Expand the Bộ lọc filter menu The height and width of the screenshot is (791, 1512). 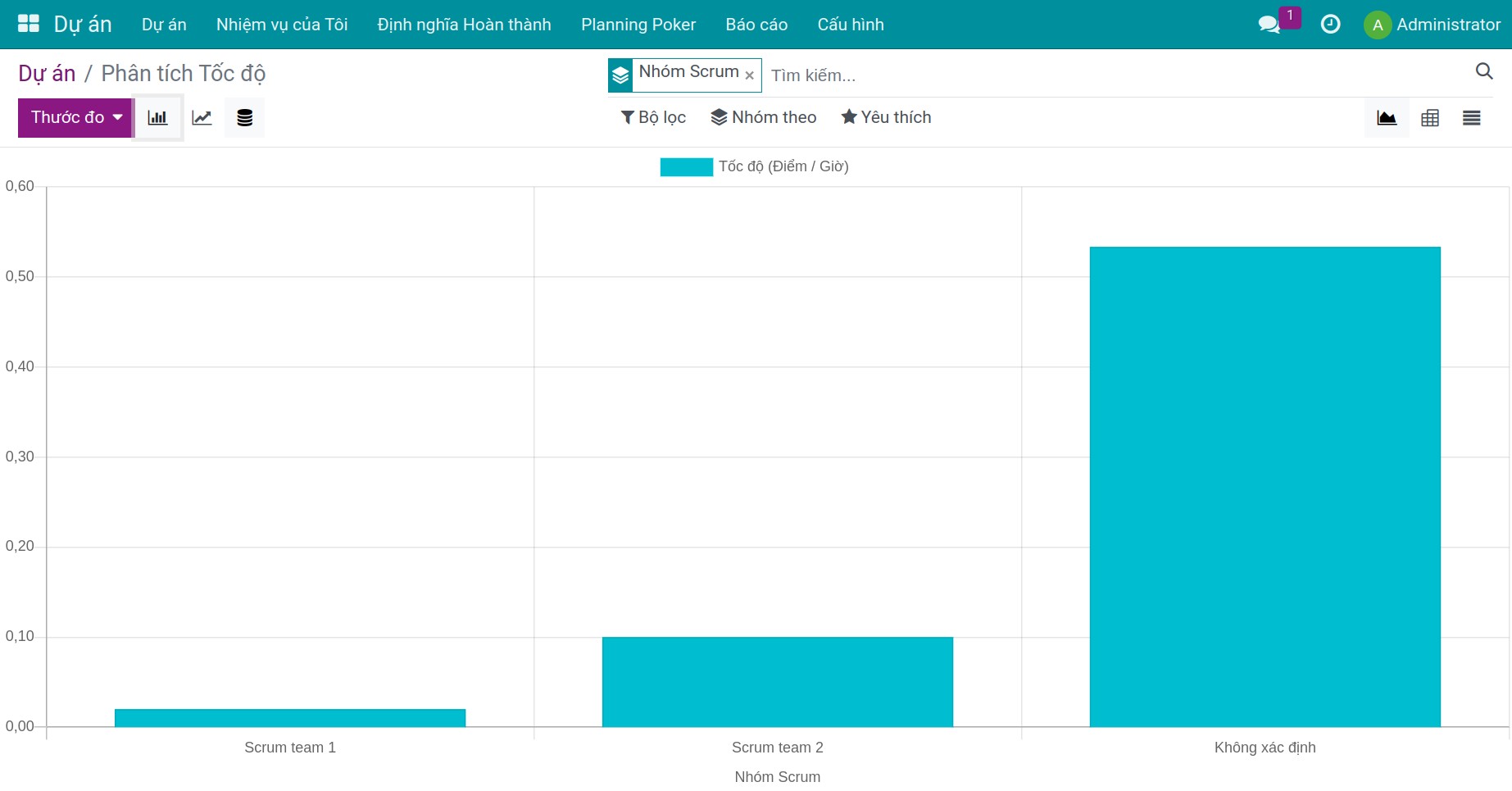(x=653, y=117)
